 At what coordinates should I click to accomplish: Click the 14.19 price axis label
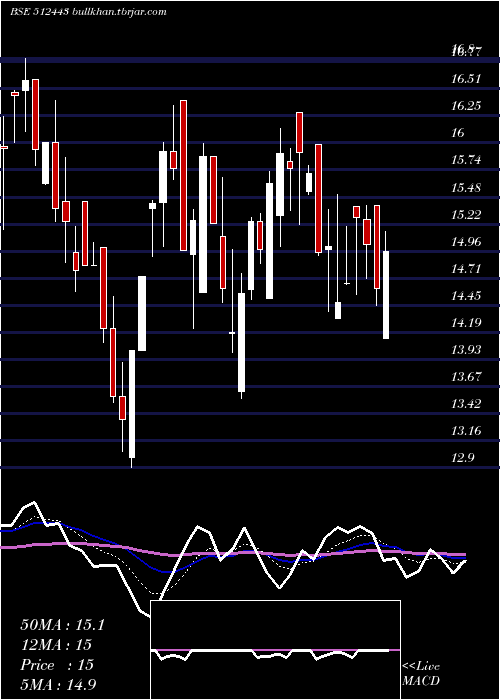(466, 322)
